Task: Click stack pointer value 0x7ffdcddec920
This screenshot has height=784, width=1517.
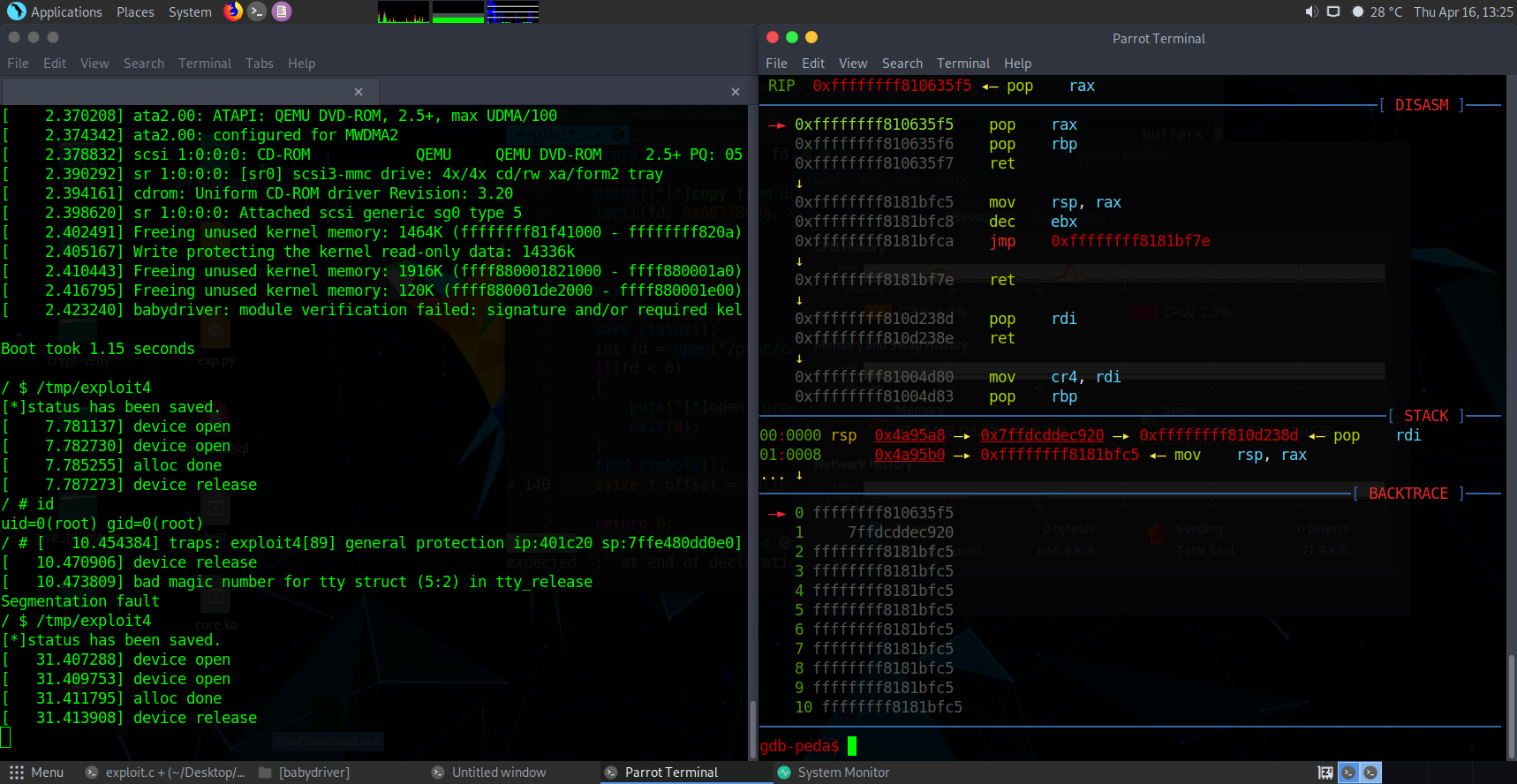Action: click(x=1042, y=435)
